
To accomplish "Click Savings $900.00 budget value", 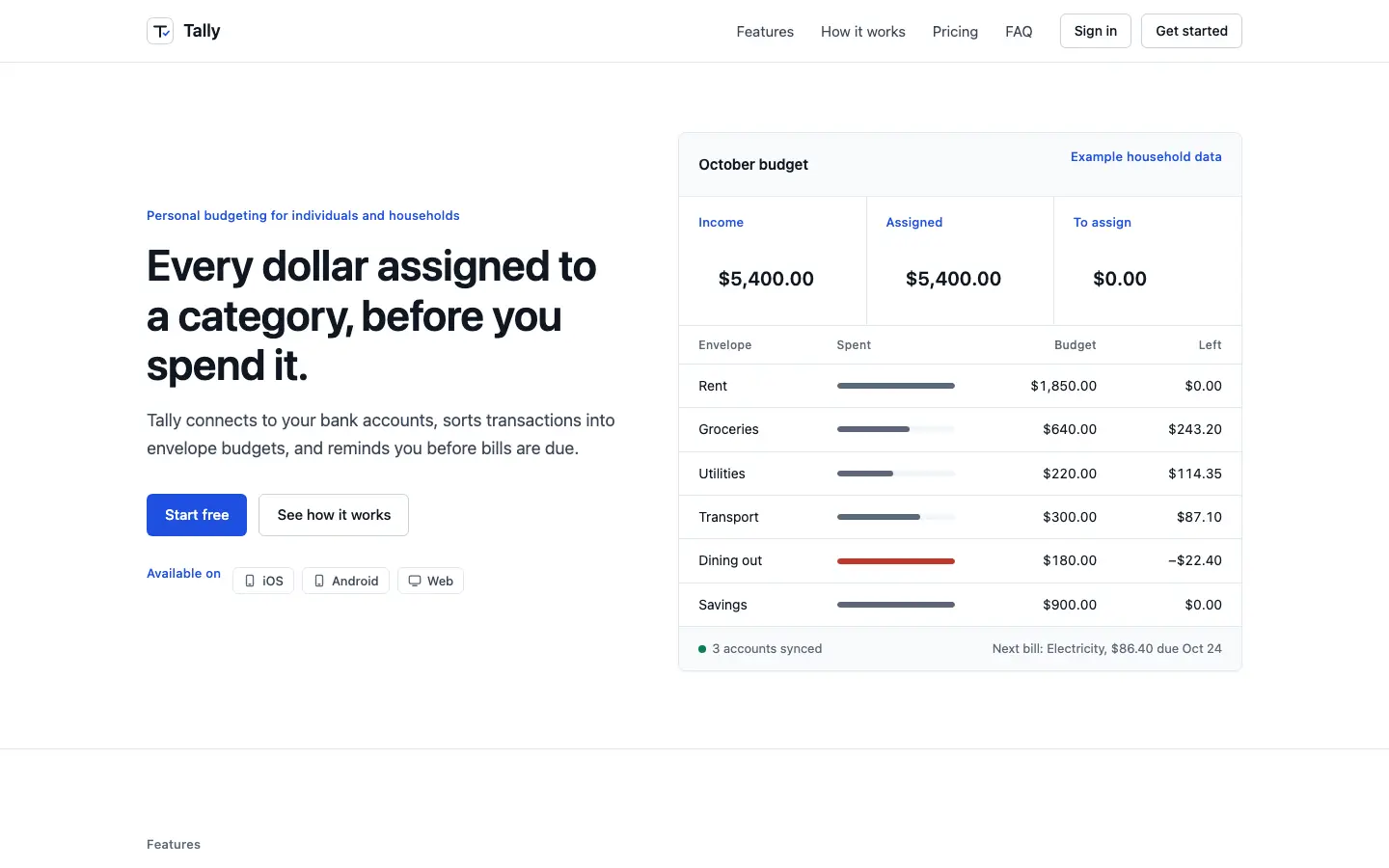I will pos(1070,605).
